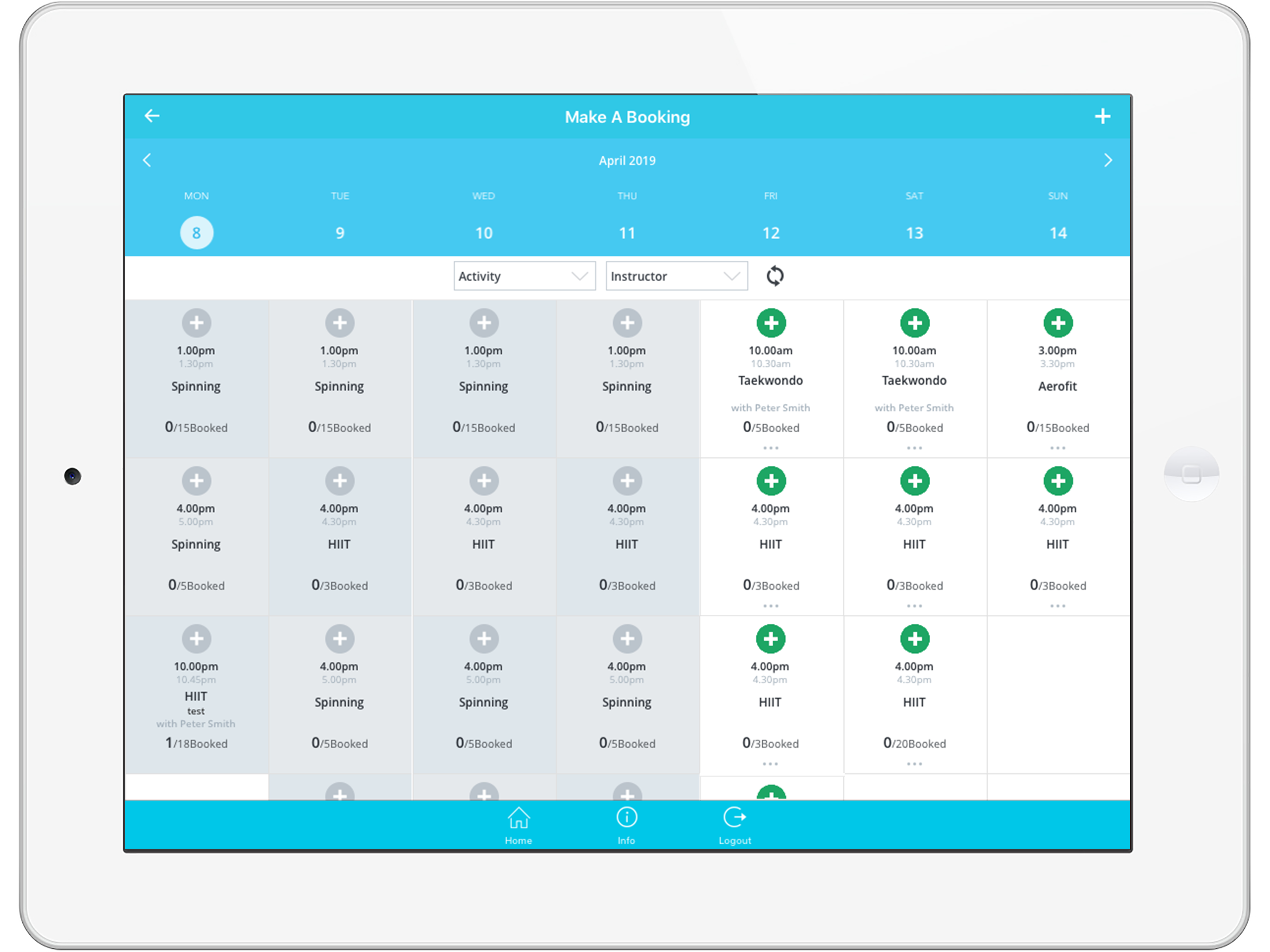This screenshot has height=952, width=1270.
Task: Click 'with Peter Smith' under Friday Taekwondo
Action: pyautogui.click(x=770, y=408)
